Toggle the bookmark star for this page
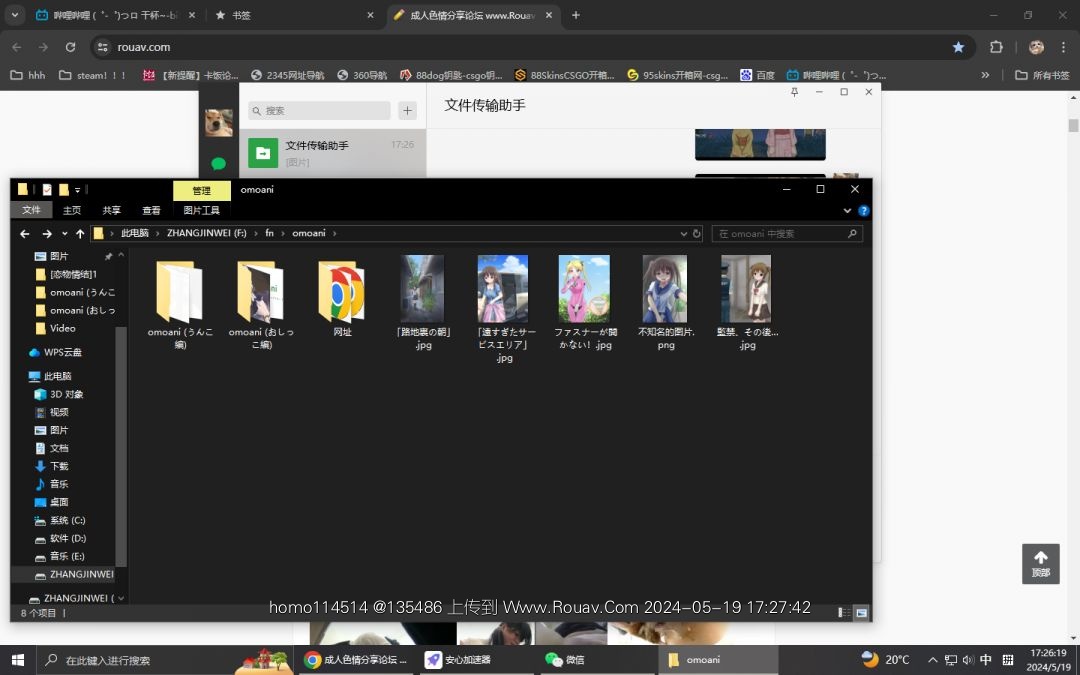This screenshot has height=675, width=1080. tap(958, 47)
